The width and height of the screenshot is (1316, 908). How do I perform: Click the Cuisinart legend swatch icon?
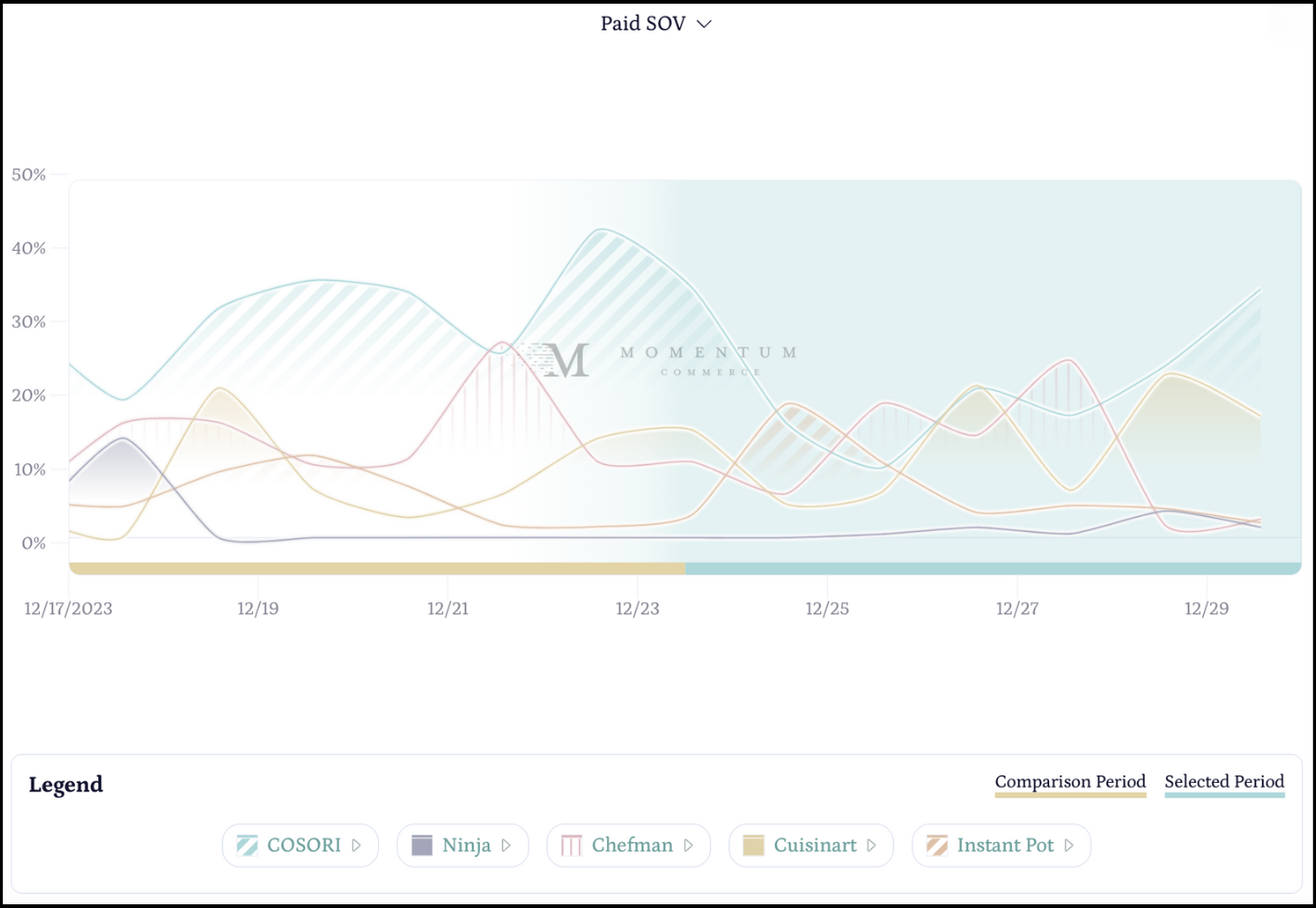point(753,845)
